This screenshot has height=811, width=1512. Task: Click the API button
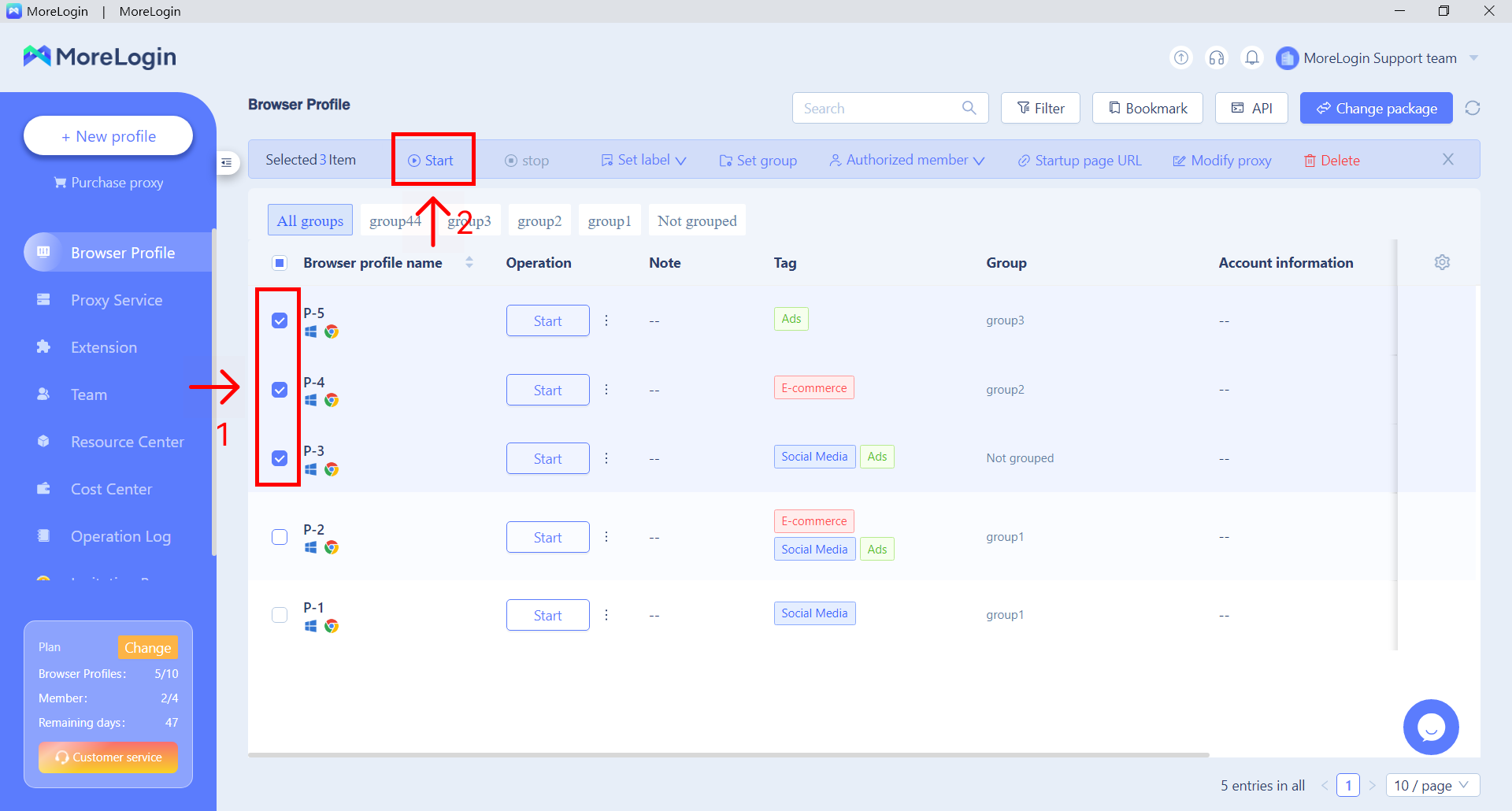(1251, 108)
